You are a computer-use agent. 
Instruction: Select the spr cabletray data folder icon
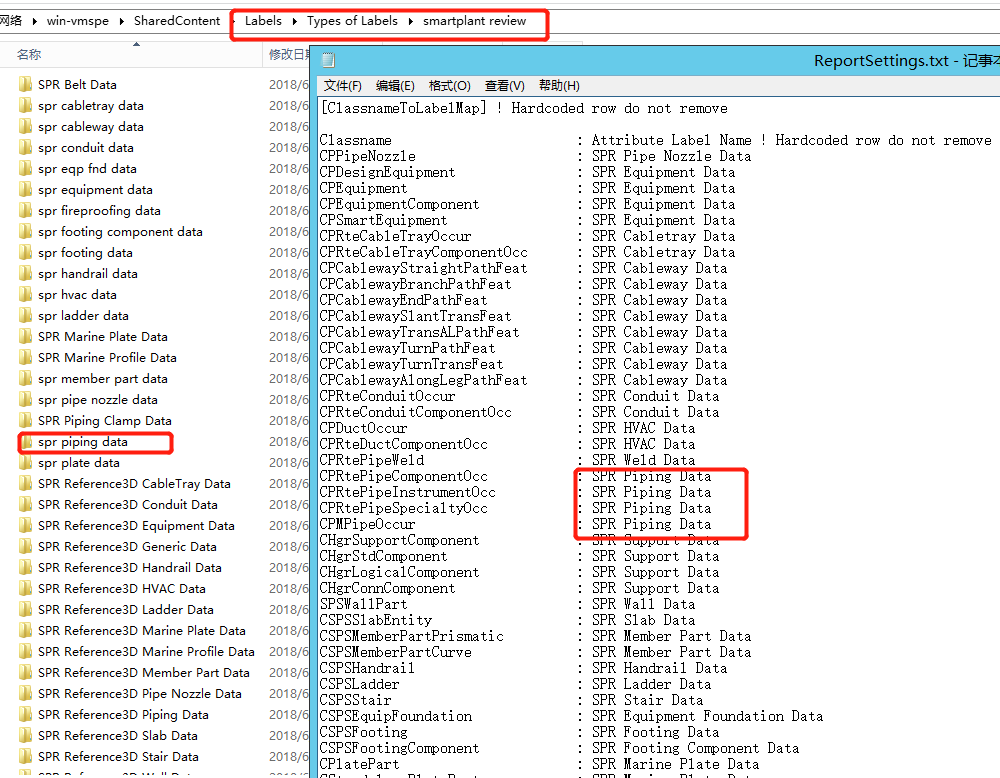pyautogui.click(x=26, y=106)
